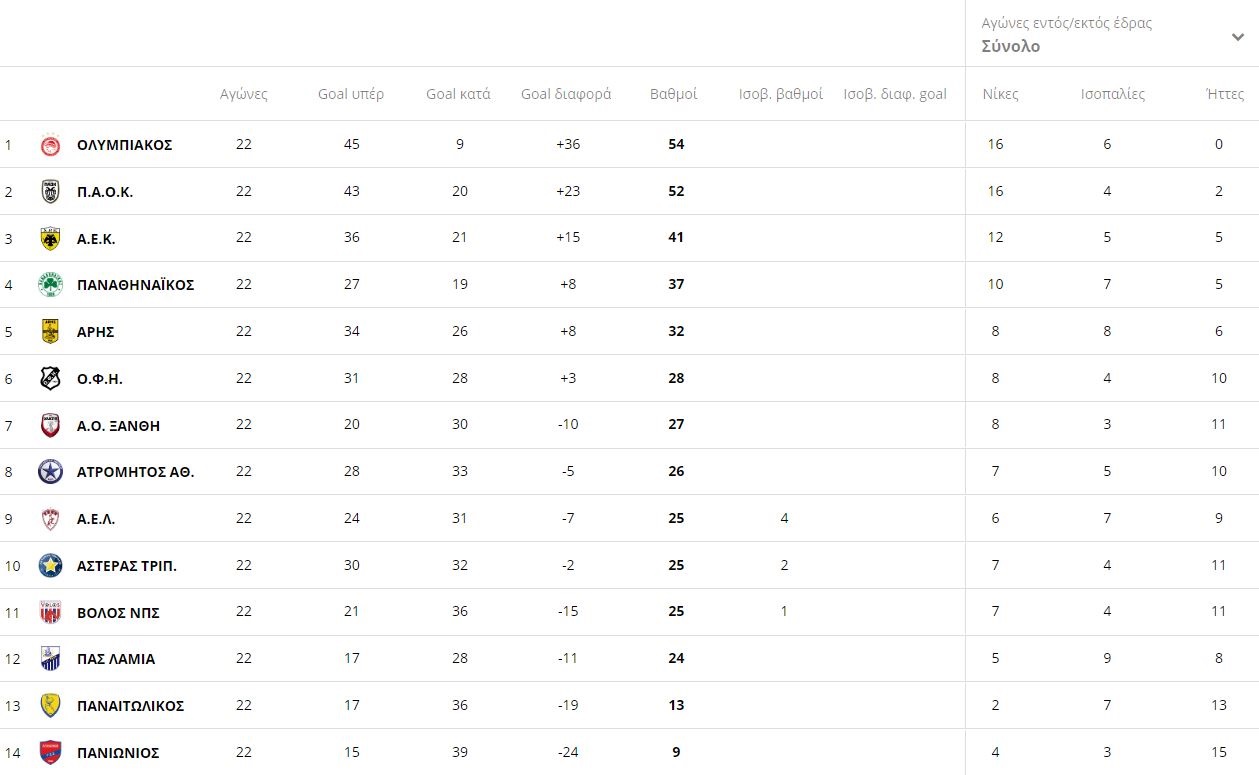The image size is (1259, 775).
Task: Select the Α.Ο. ΞΑΝΘΗ team name
Action: click(x=118, y=426)
